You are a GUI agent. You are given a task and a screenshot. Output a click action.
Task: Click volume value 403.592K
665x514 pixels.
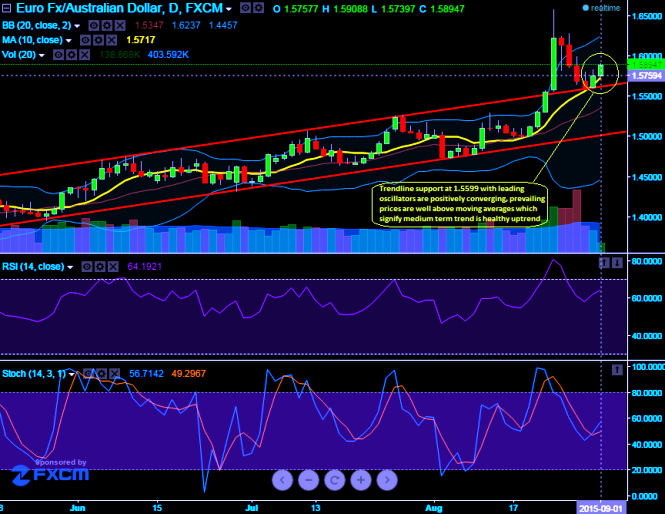(168, 55)
